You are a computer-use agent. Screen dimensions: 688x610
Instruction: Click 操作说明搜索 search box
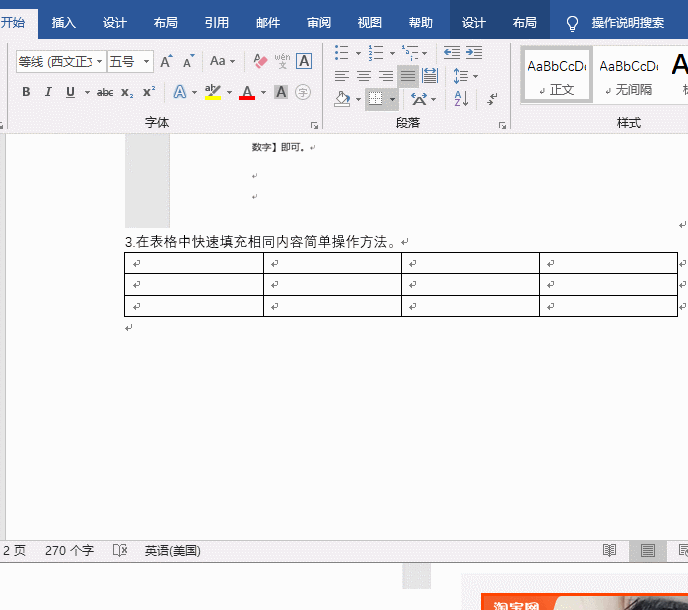point(627,23)
